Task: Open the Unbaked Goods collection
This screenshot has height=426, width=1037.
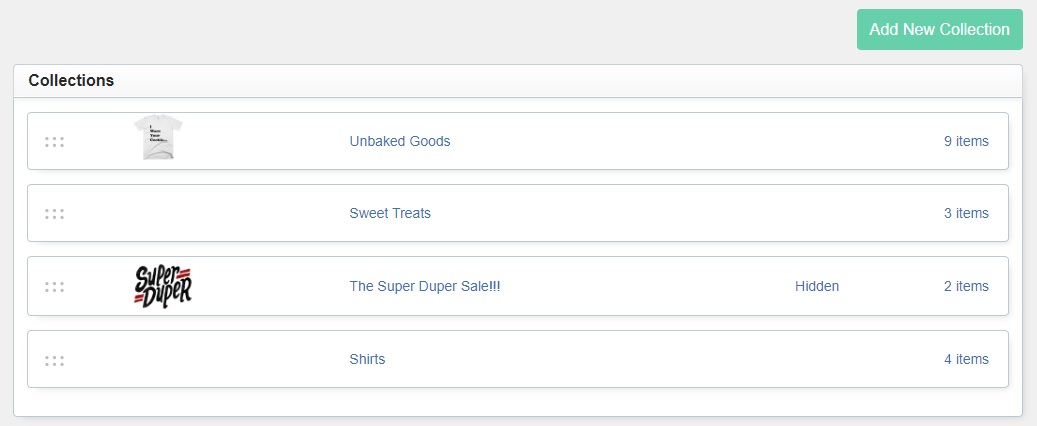Action: tap(399, 141)
